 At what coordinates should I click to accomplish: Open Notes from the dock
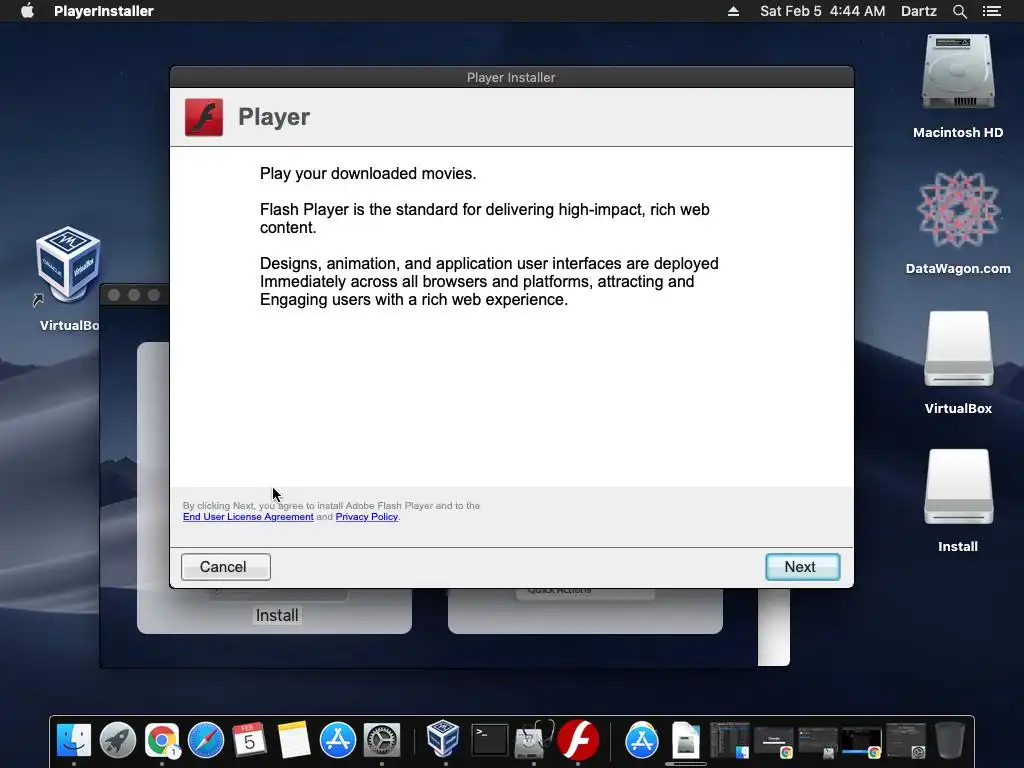coord(294,741)
